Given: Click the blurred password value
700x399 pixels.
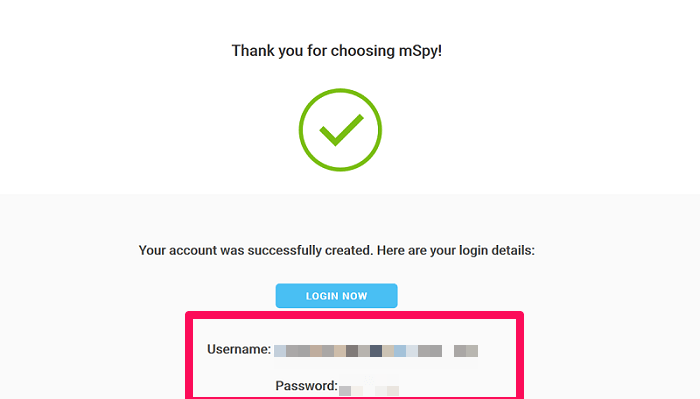Looking at the screenshot, I should point(369,391).
